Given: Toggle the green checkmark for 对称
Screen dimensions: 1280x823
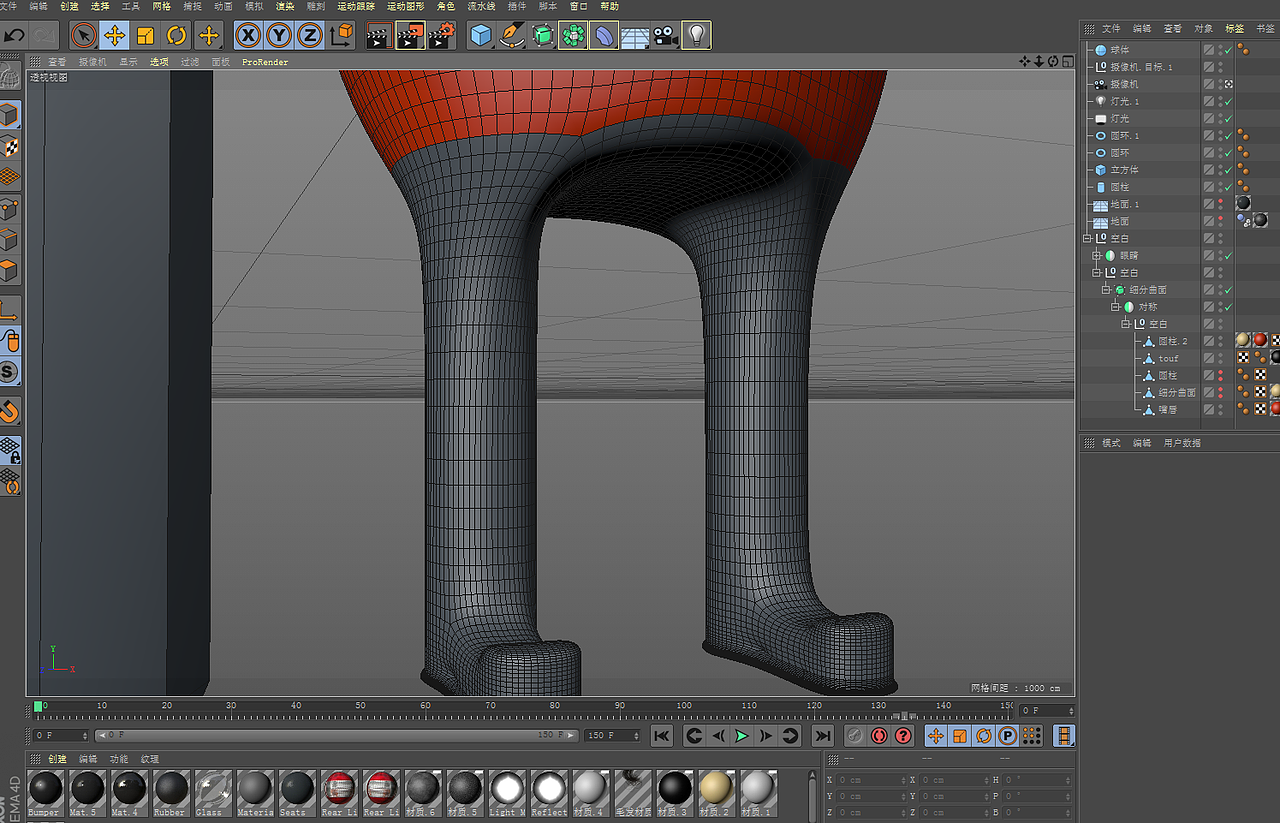Looking at the screenshot, I should click(1228, 307).
